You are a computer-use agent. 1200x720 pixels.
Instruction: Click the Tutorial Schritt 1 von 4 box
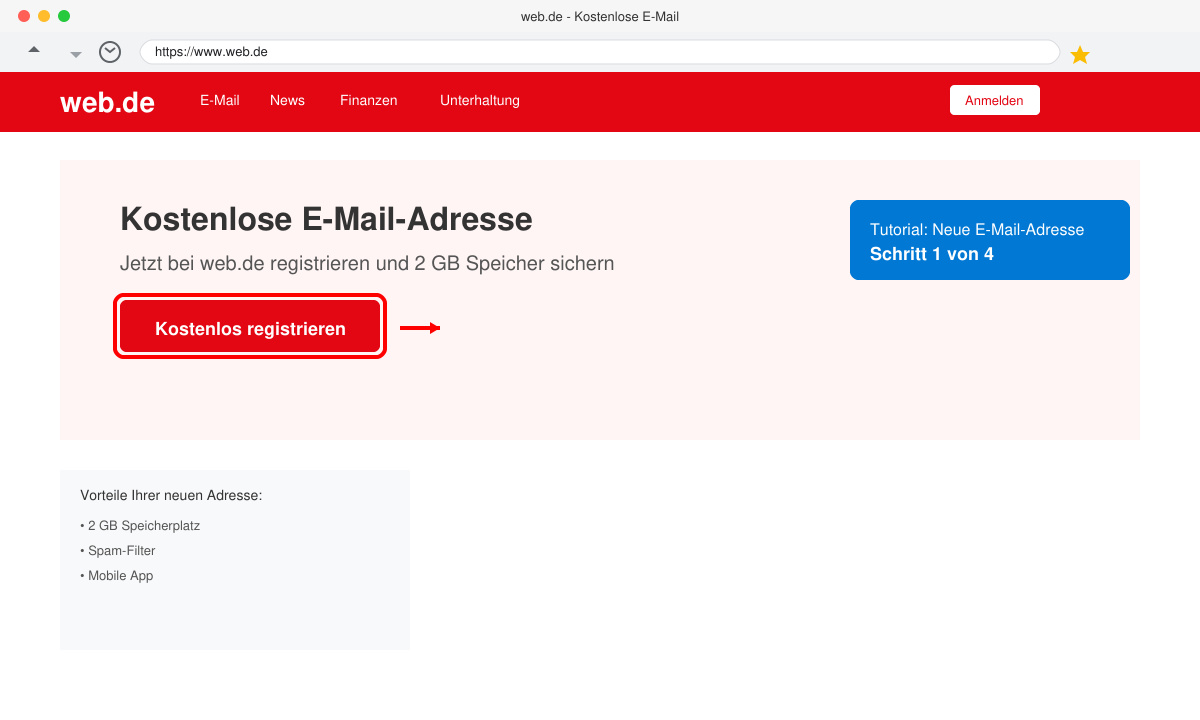point(990,240)
